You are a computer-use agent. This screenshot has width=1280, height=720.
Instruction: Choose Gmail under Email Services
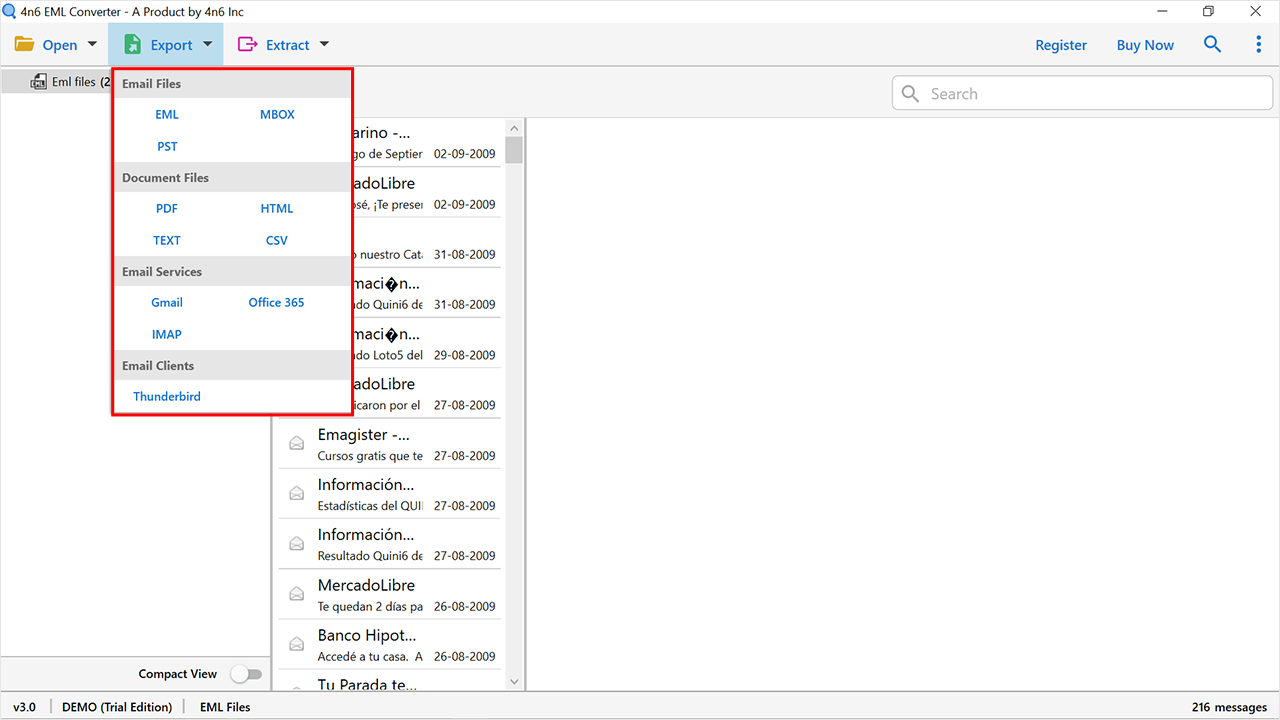point(166,302)
